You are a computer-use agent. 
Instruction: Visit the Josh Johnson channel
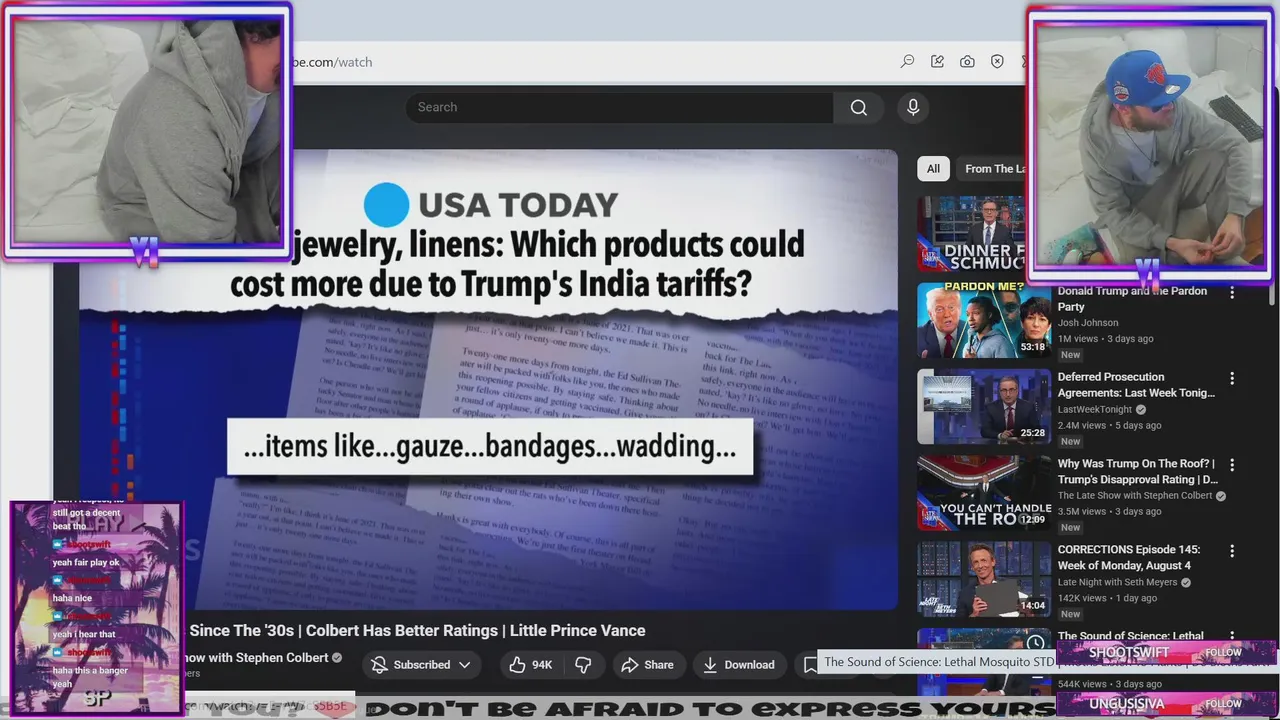(1088, 323)
